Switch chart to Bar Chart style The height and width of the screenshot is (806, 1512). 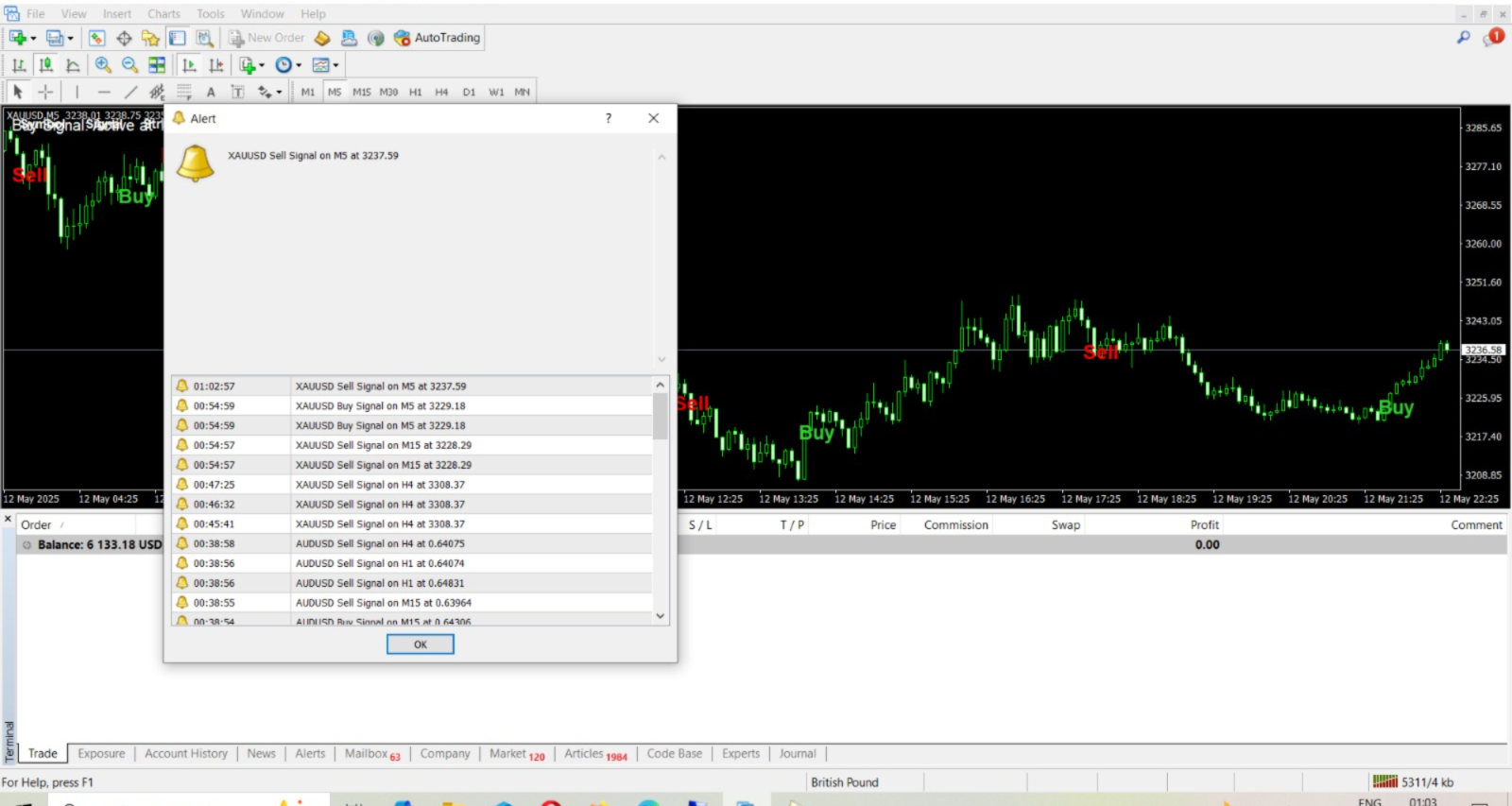point(19,65)
